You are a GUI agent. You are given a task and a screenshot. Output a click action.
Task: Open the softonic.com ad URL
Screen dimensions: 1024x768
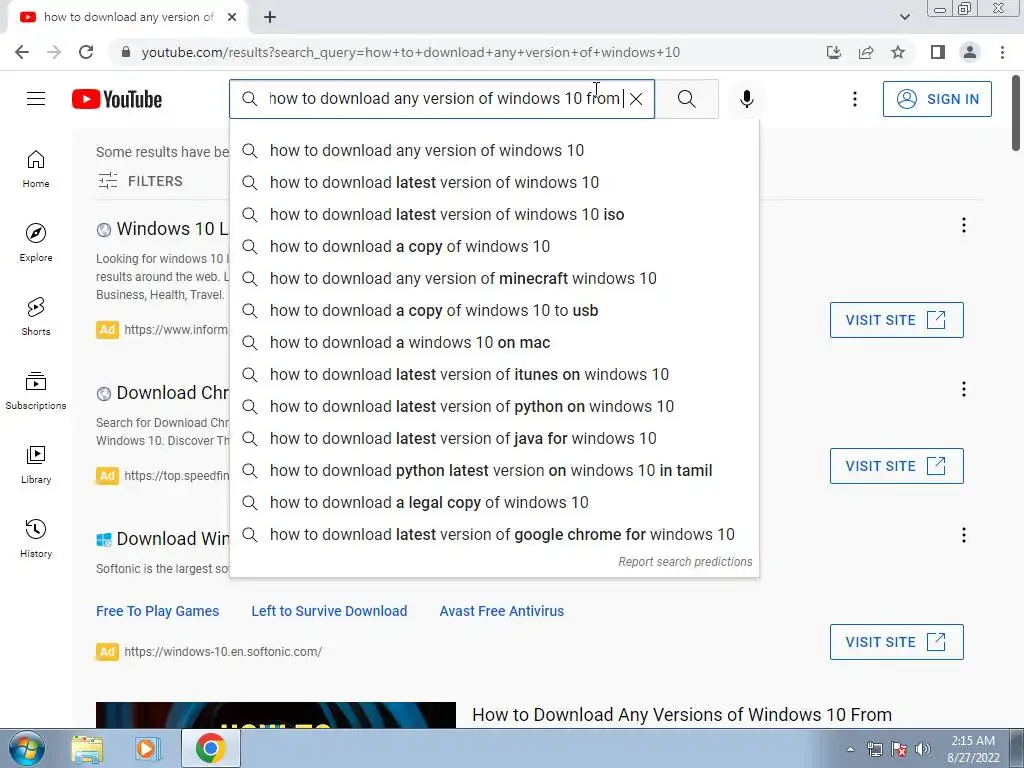pyautogui.click(x=223, y=652)
